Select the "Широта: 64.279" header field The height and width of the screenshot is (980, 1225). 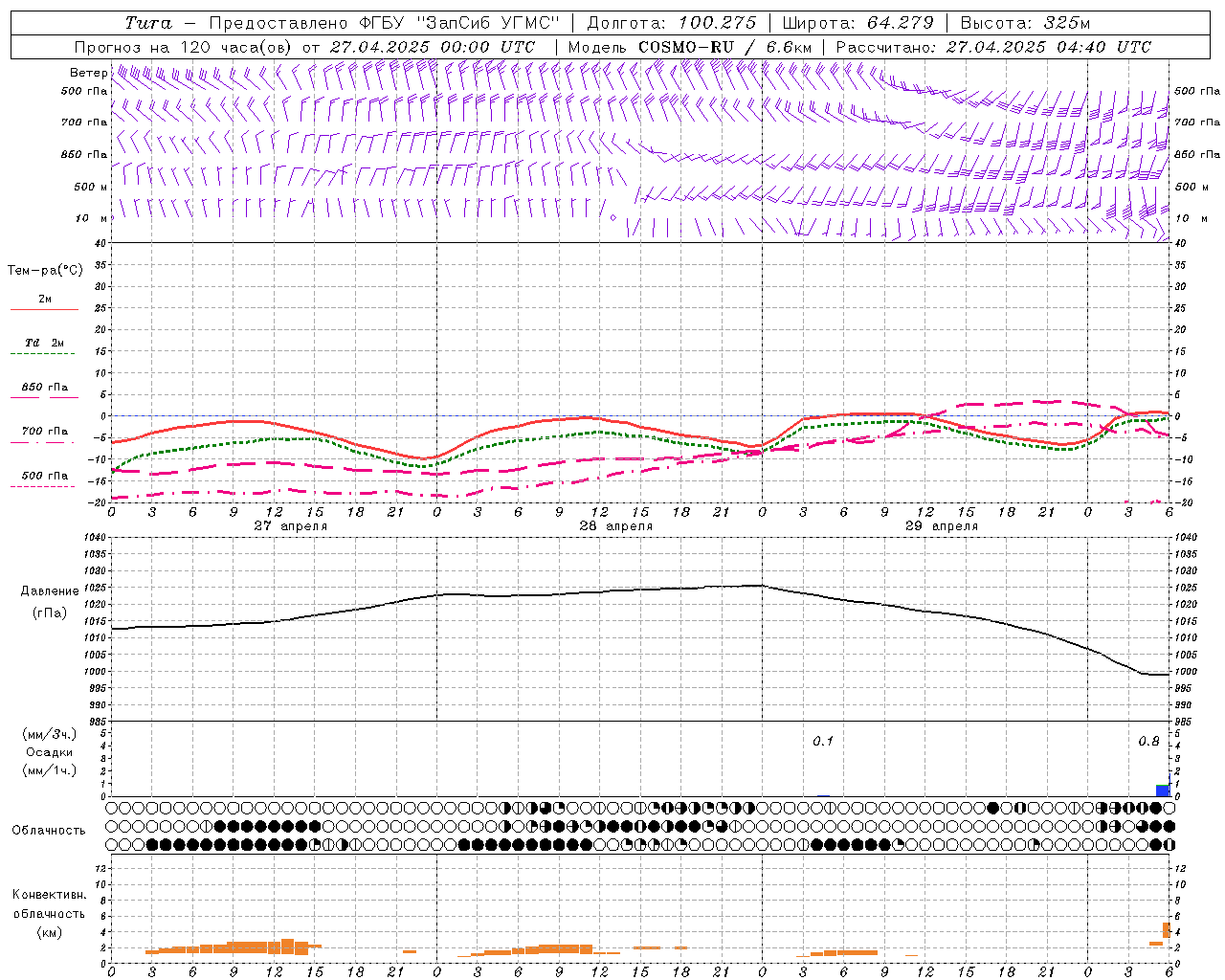(x=857, y=23)
